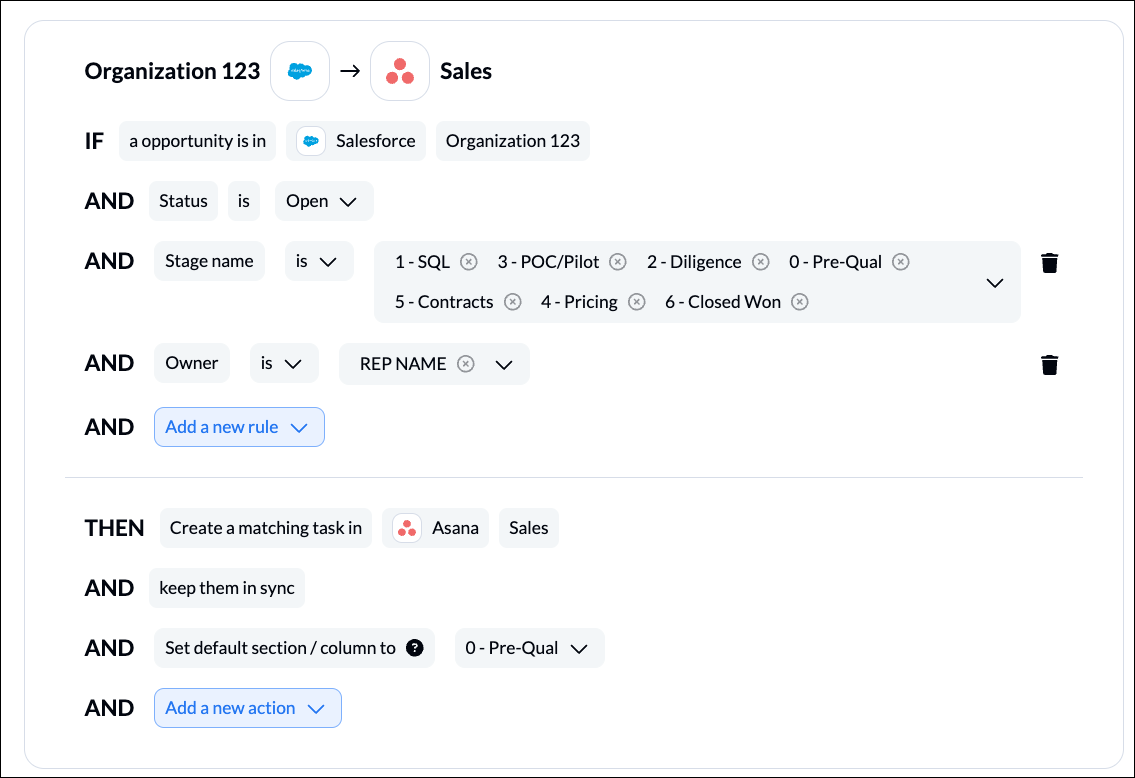The width and height of the screenshot is (1135, 778).
Task: Click the 'a opportunity is in' pill
Action: [198, 141]
